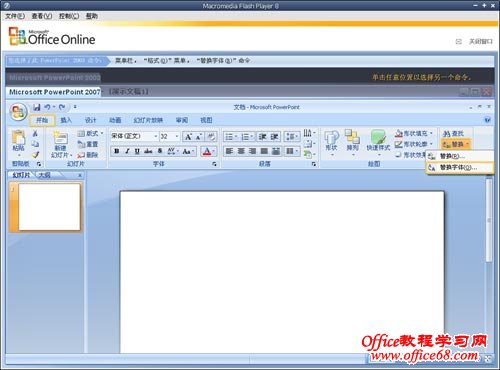This screenshot has height=370, width=500.
Task: Expand the Layout dropdown in slides group
Action: [90, 134]
